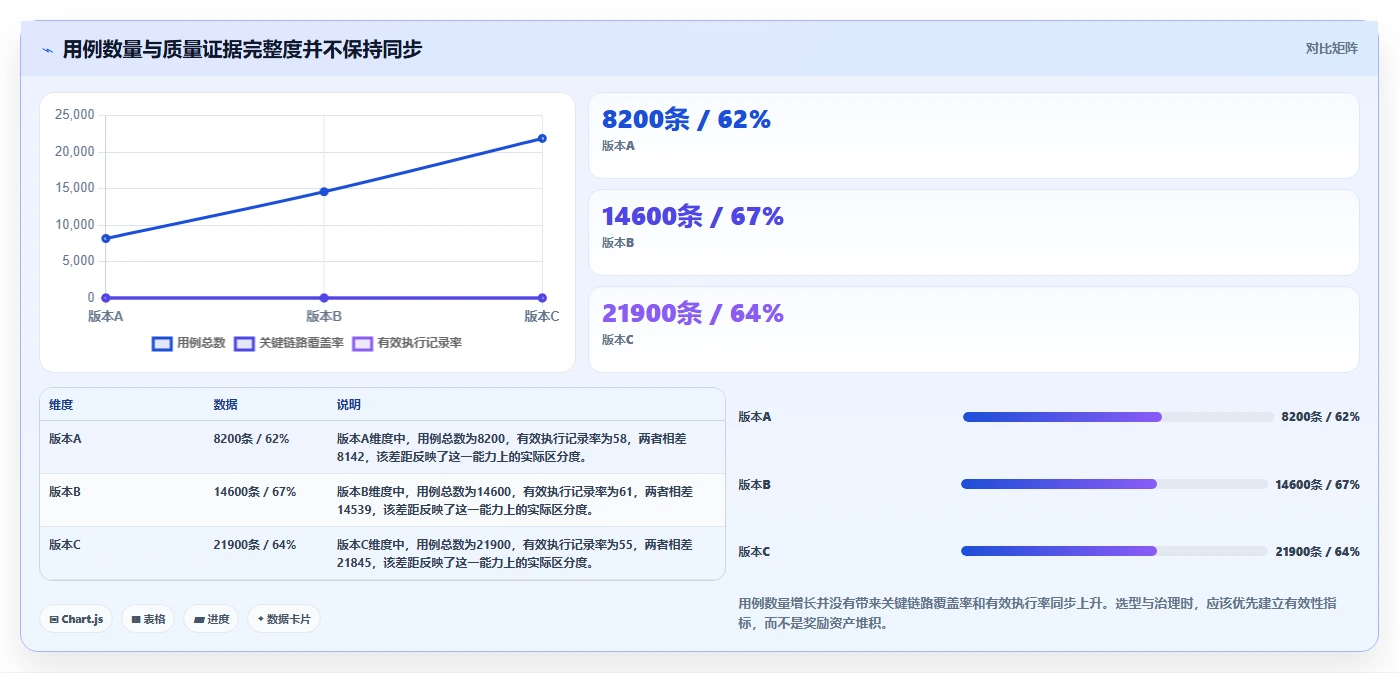The image size is (1399, 673).
Task: Click the 25,000 y-axis label
Action: coord(75,115)
